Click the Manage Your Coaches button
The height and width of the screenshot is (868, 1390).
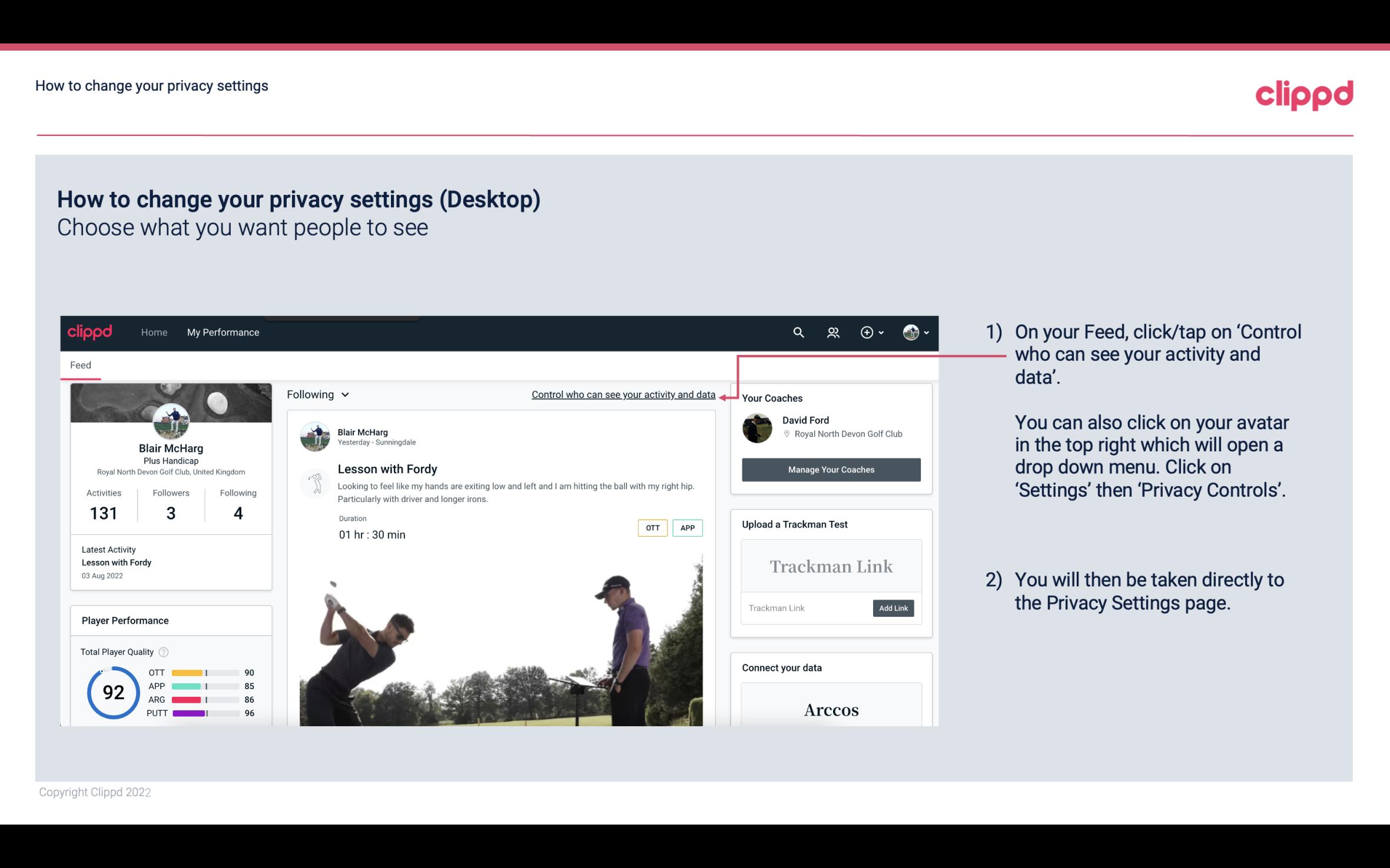830,469
